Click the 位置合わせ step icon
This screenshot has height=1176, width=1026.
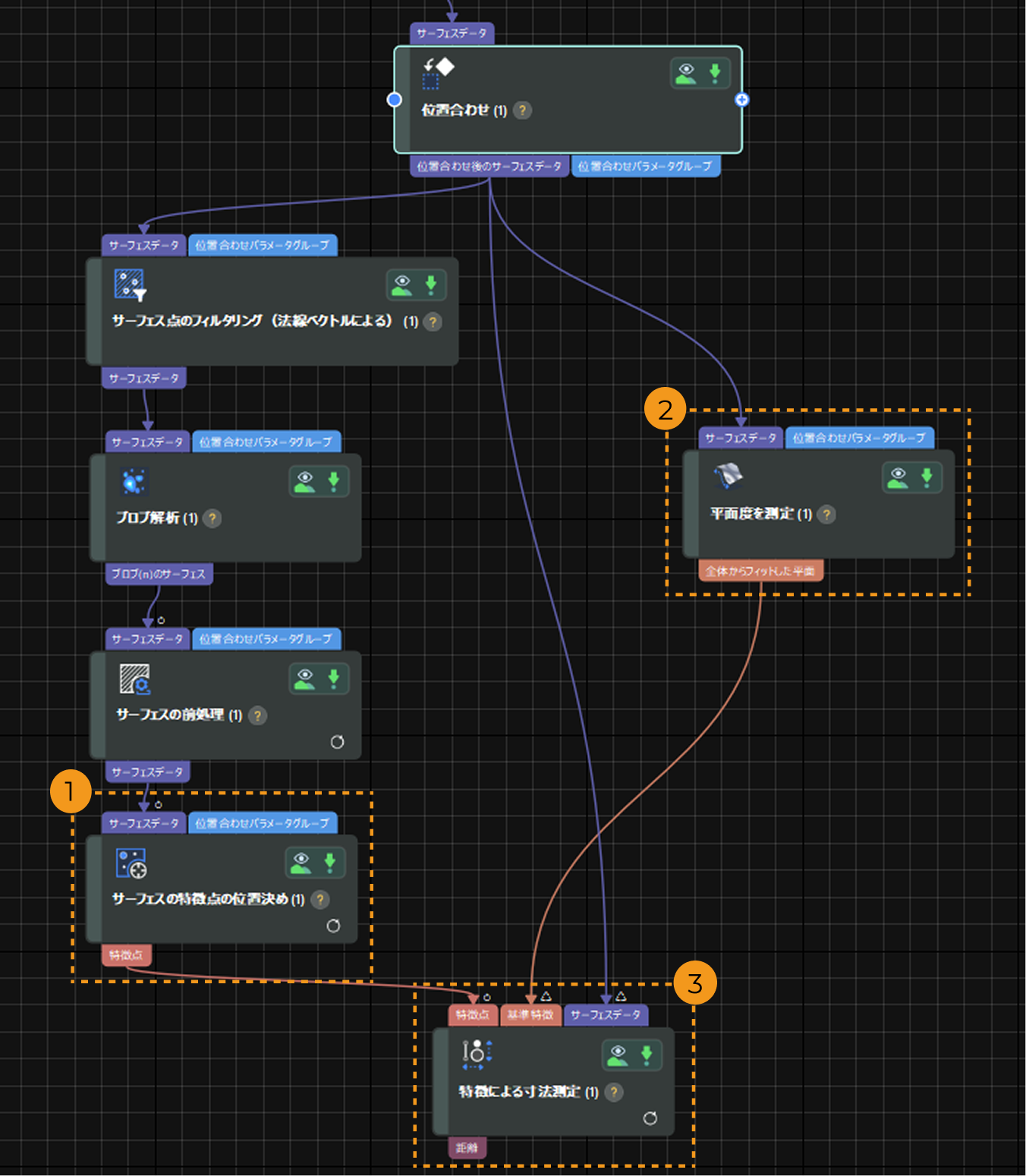pos(437,74)
